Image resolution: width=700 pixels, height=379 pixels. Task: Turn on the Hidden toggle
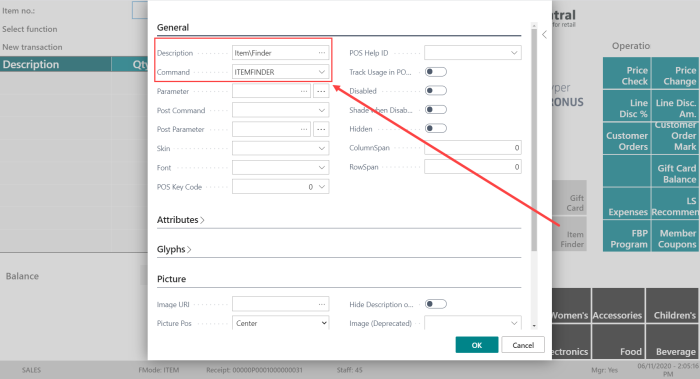pyautogui.click(x=435, y=129)
